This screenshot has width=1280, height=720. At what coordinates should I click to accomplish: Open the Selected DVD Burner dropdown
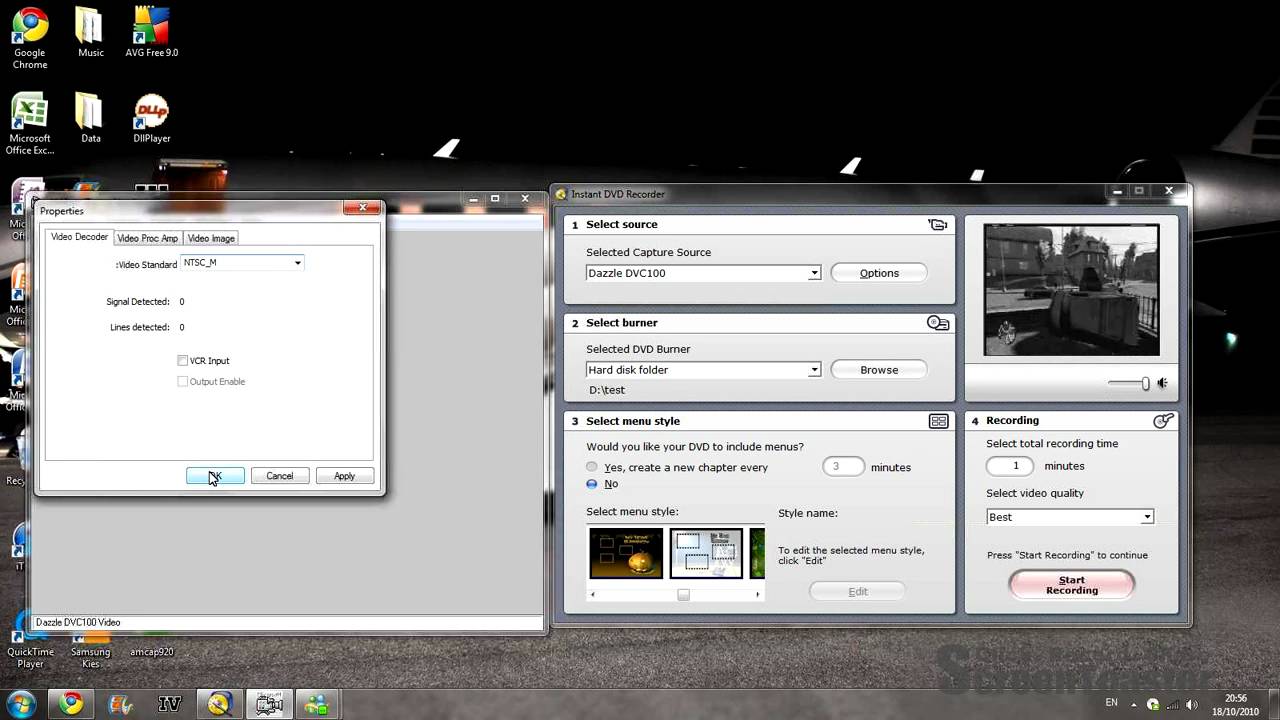click(814, 370)
